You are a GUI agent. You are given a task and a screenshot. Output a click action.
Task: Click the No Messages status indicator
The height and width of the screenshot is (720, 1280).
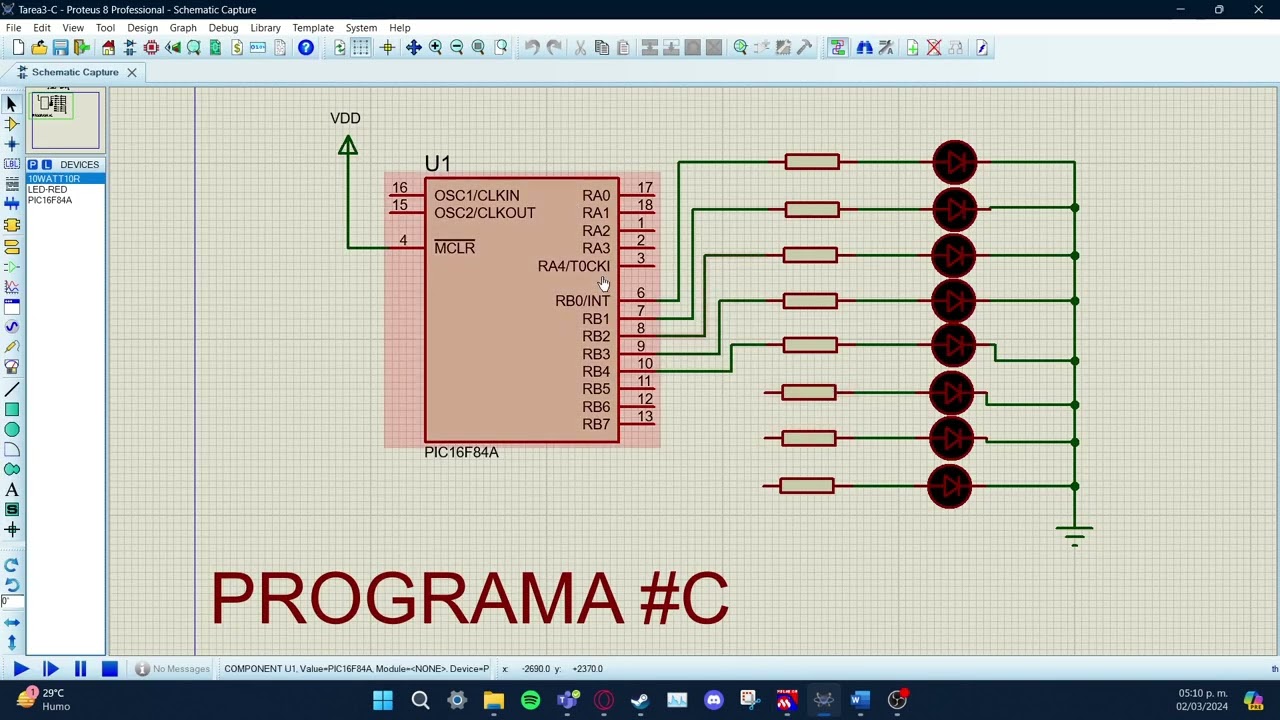click(x=173, y=669)
